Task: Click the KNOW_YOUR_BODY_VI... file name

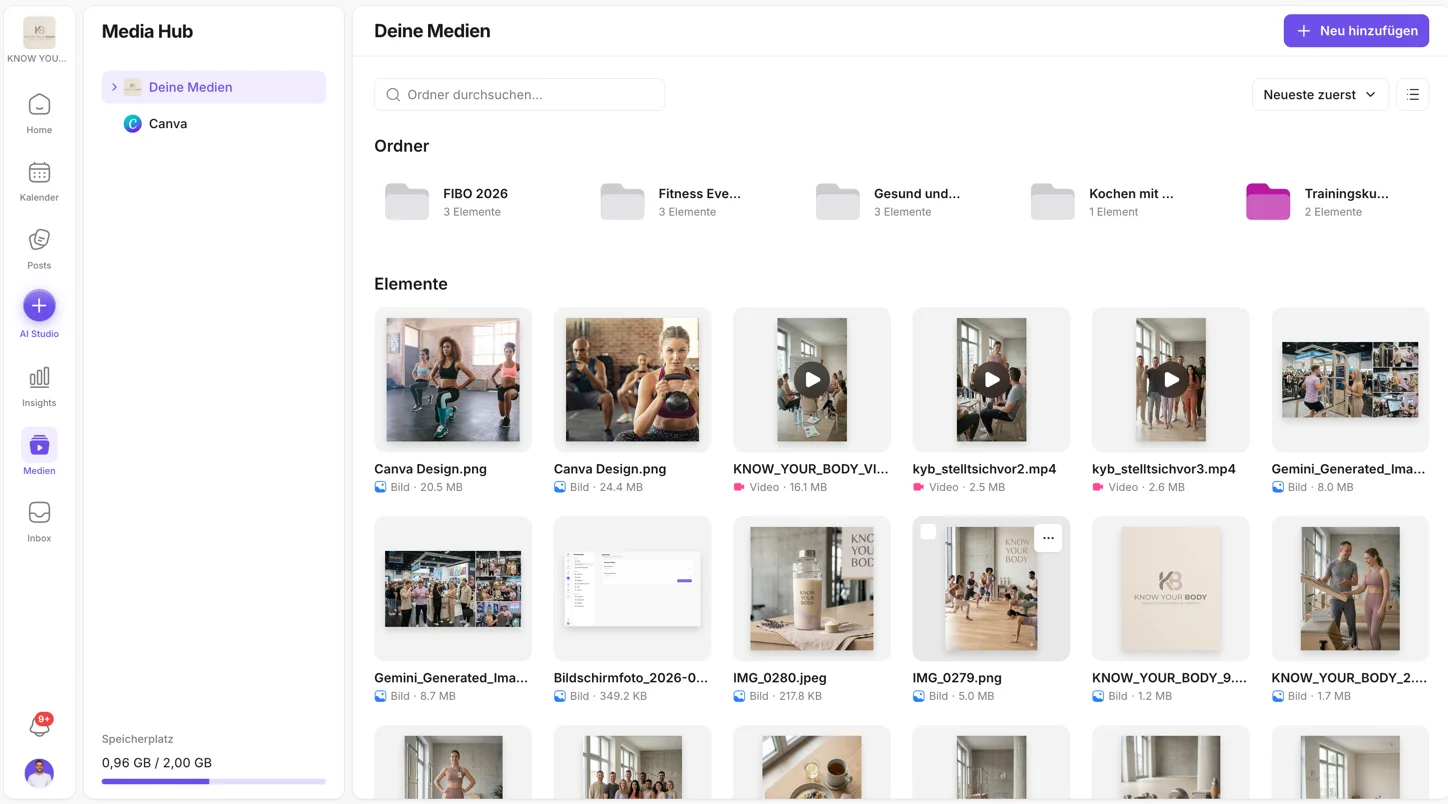Action: (811, 469)
